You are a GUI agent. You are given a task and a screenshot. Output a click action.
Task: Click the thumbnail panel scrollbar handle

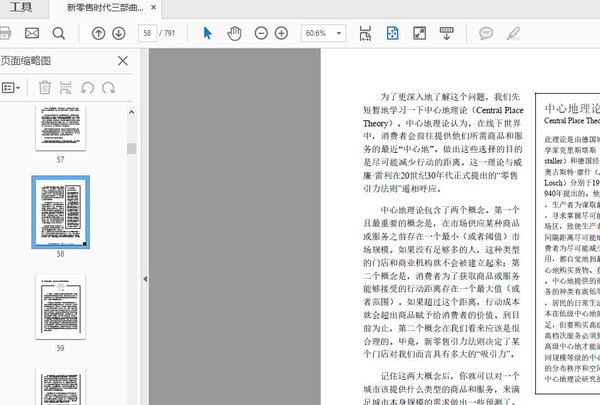132,149
